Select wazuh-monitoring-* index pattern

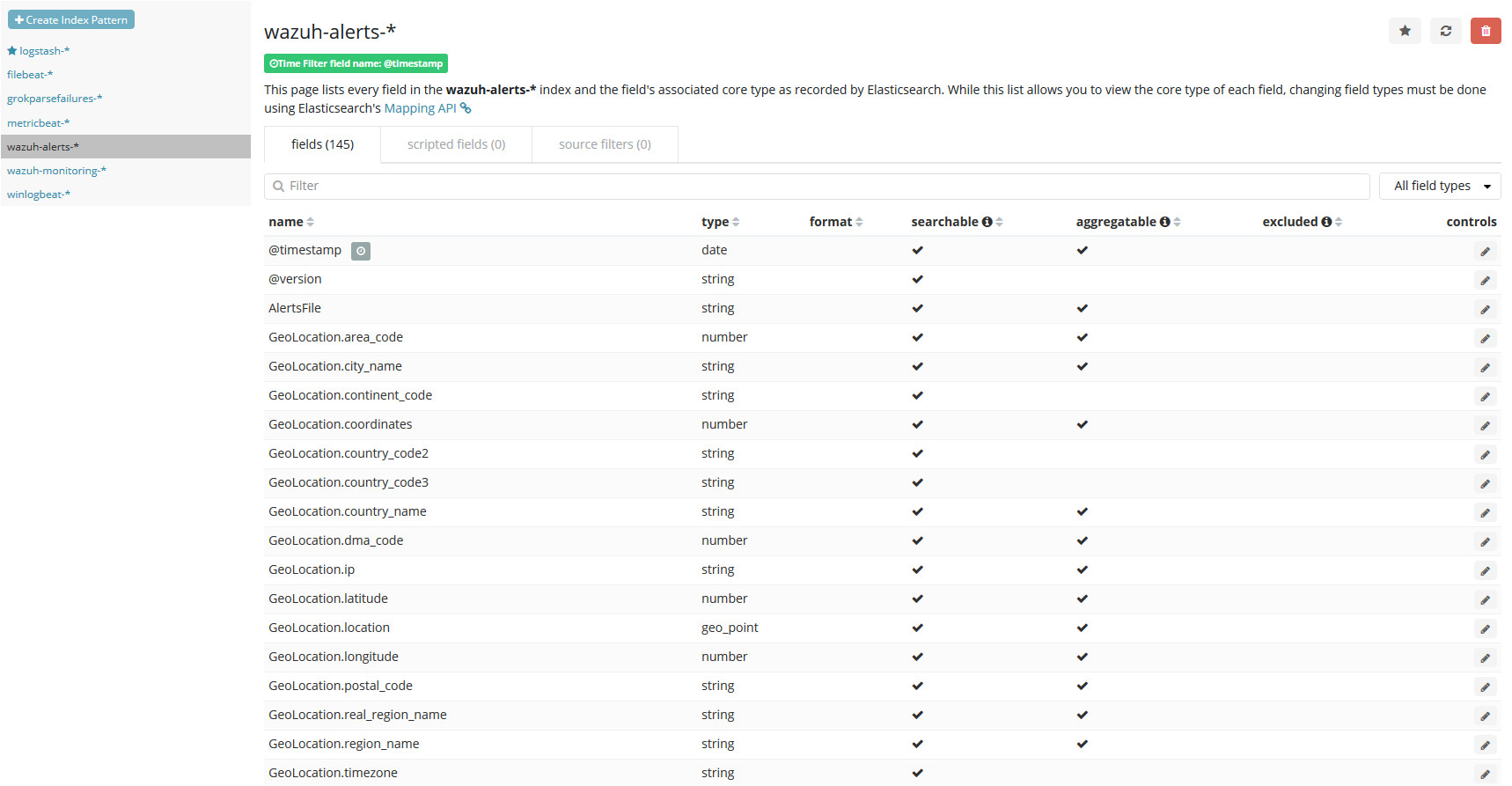(x=56, y=171)
